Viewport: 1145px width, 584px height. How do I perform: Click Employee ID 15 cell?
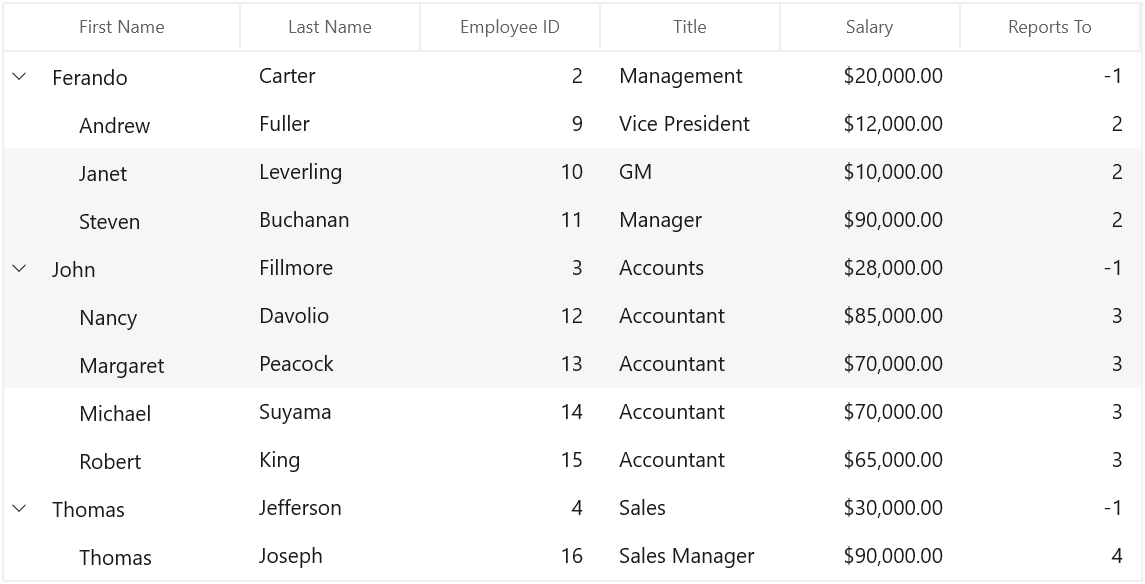510,461
